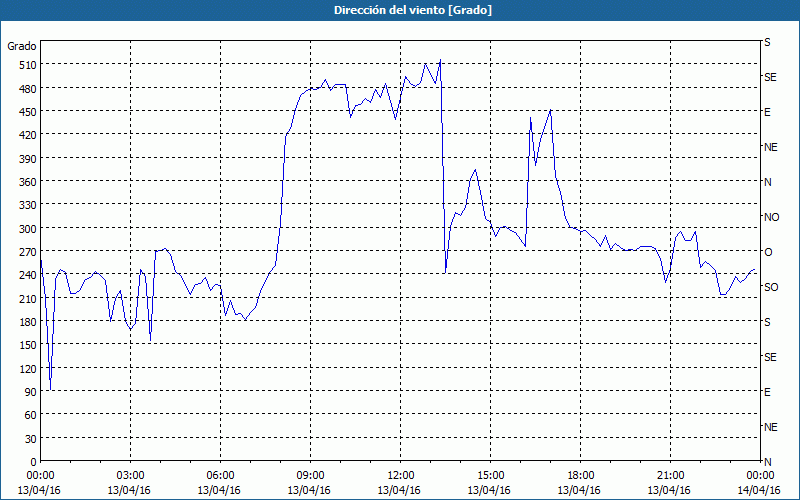The image size is (800, 500).
Task: Click the 210 degree axis label
Action: 28,299
